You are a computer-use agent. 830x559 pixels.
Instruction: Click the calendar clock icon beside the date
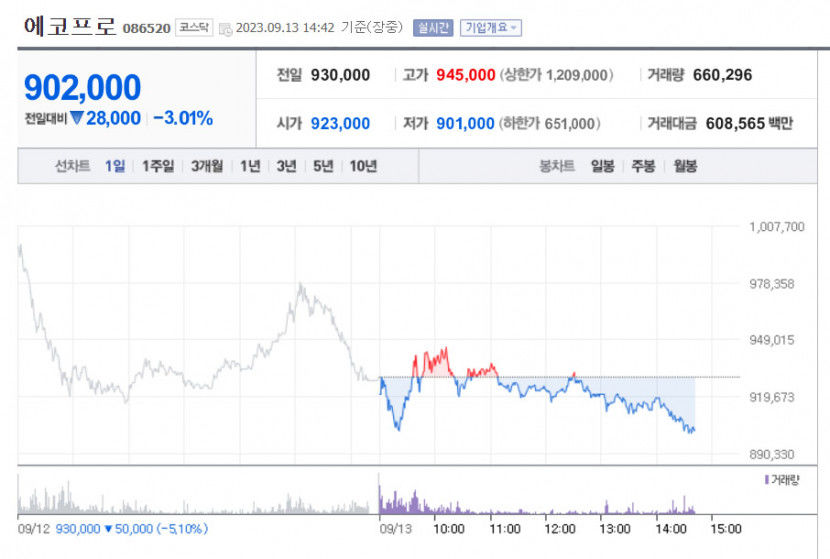click(x=225, y=29)
